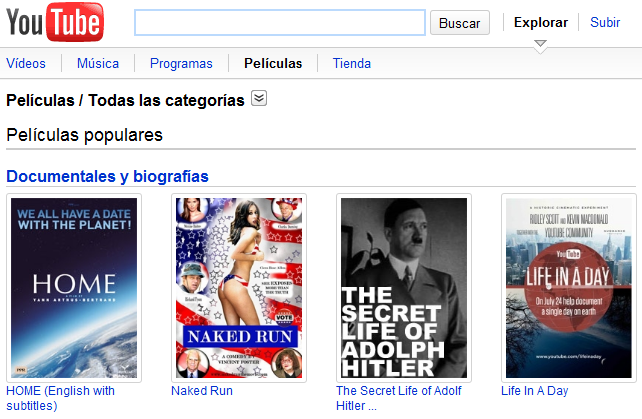
Task: Focus the search input field
Action: pos(280,23)
